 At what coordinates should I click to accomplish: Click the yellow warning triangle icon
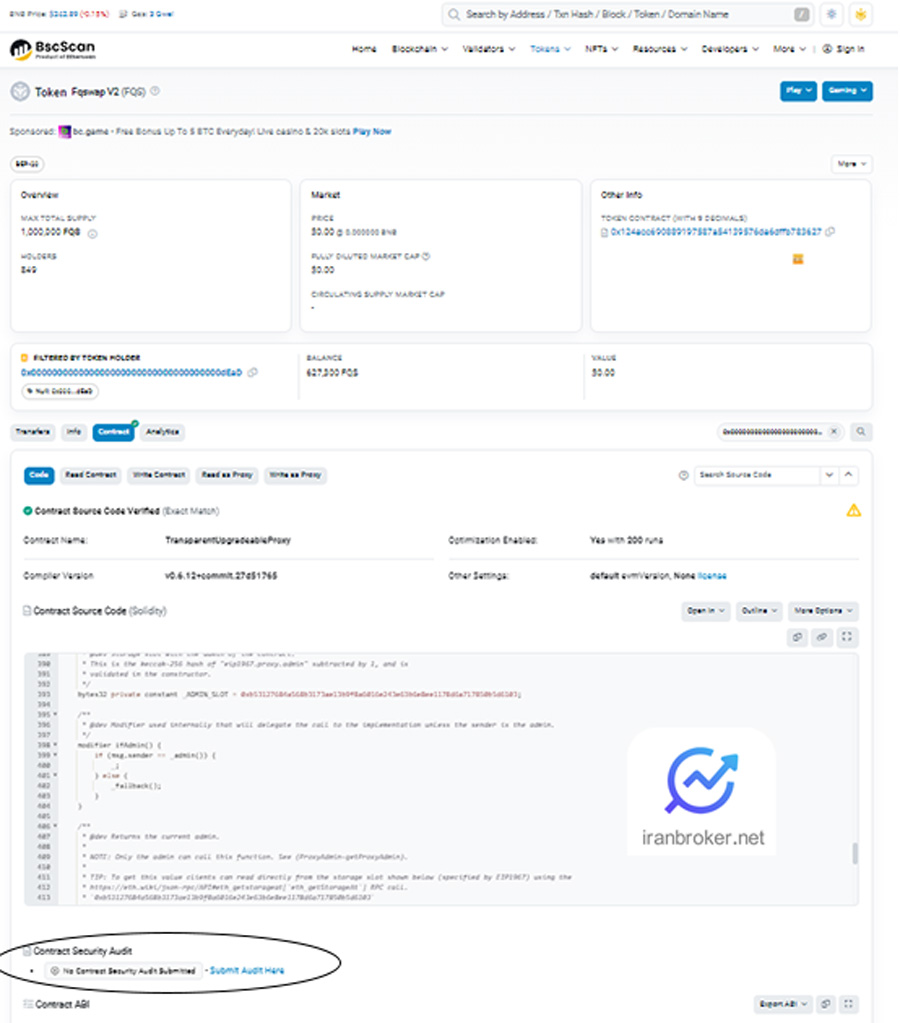(x=853, y=510)
